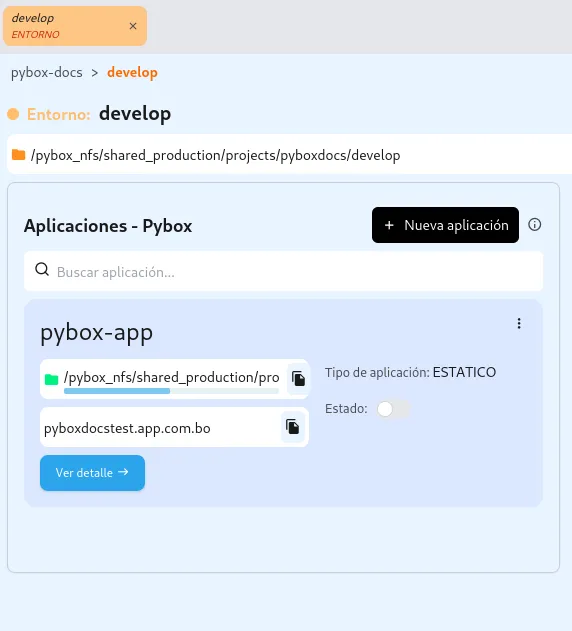Focus the Buscar aplicación search field

pos(283,271)
